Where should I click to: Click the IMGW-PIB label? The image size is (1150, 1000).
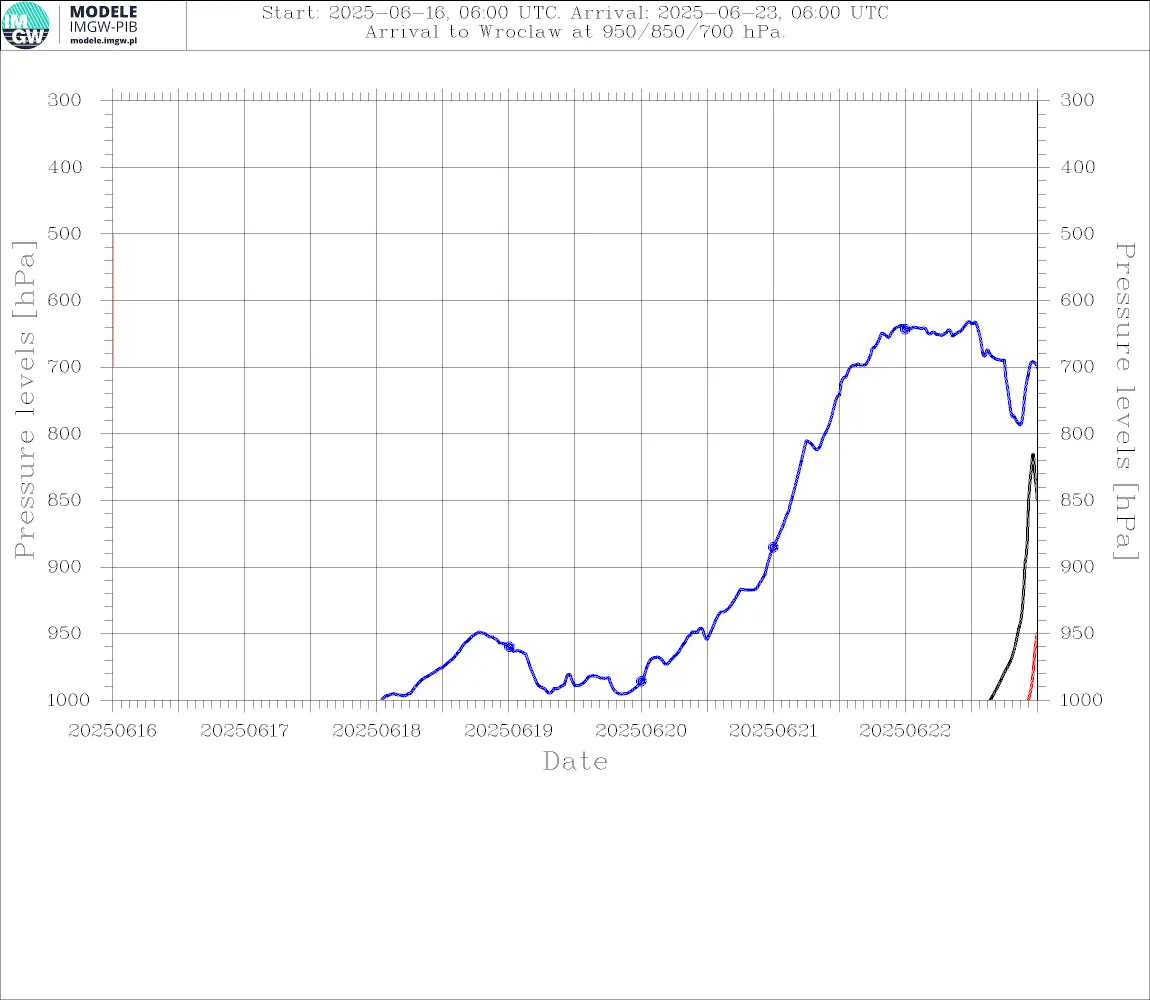click(x=103, y=27)
